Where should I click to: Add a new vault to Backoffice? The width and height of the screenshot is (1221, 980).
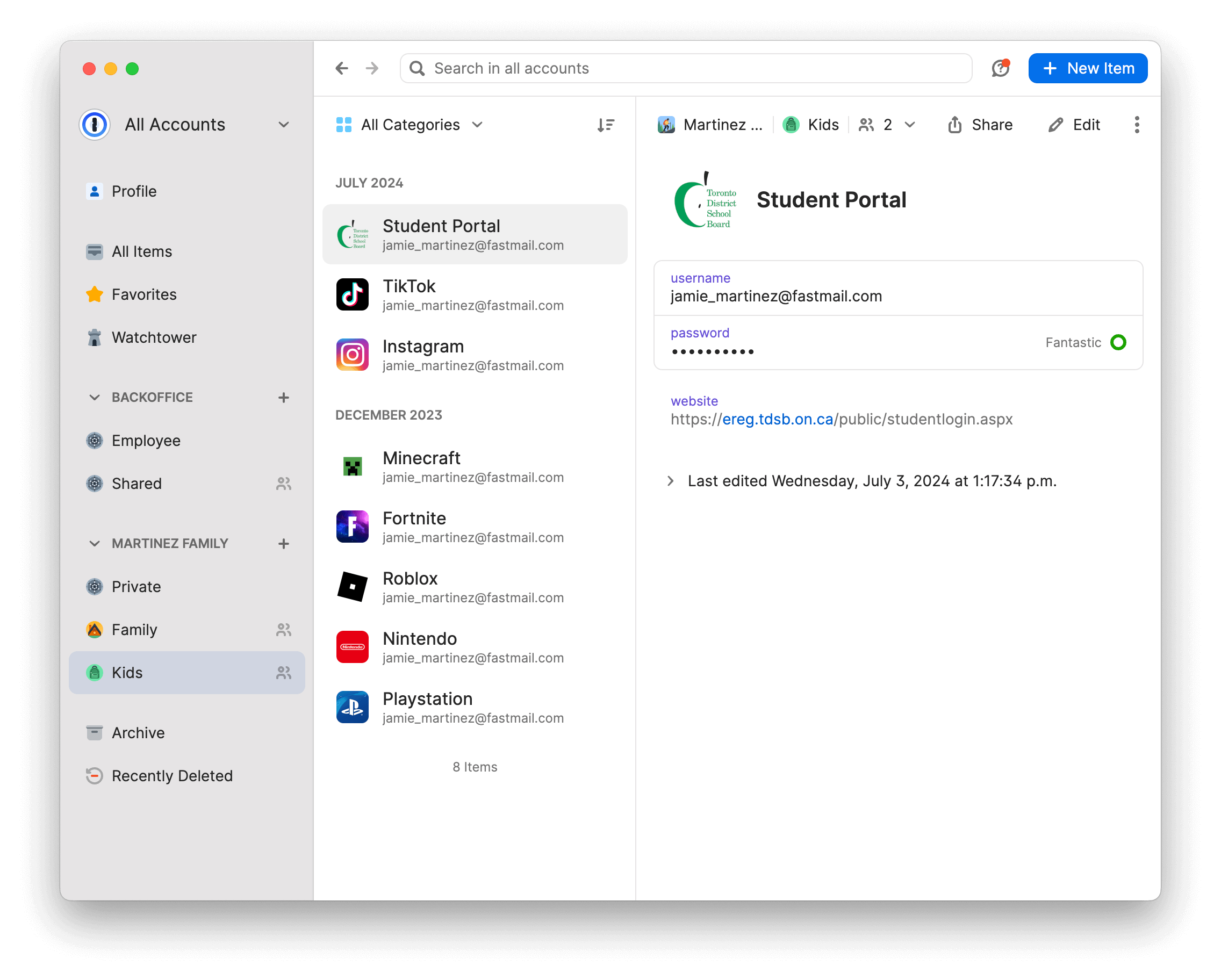click(283, 397)
